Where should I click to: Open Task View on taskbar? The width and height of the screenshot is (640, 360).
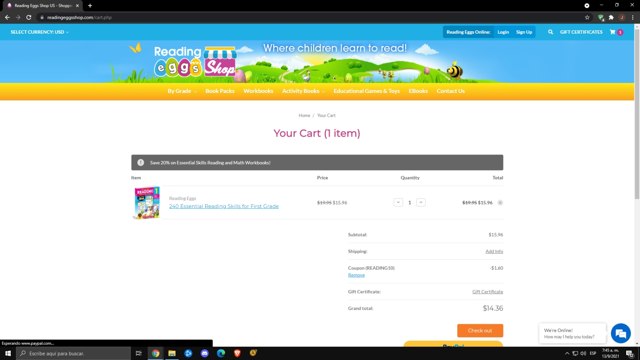pyautogui.click(x=138, y=353)
